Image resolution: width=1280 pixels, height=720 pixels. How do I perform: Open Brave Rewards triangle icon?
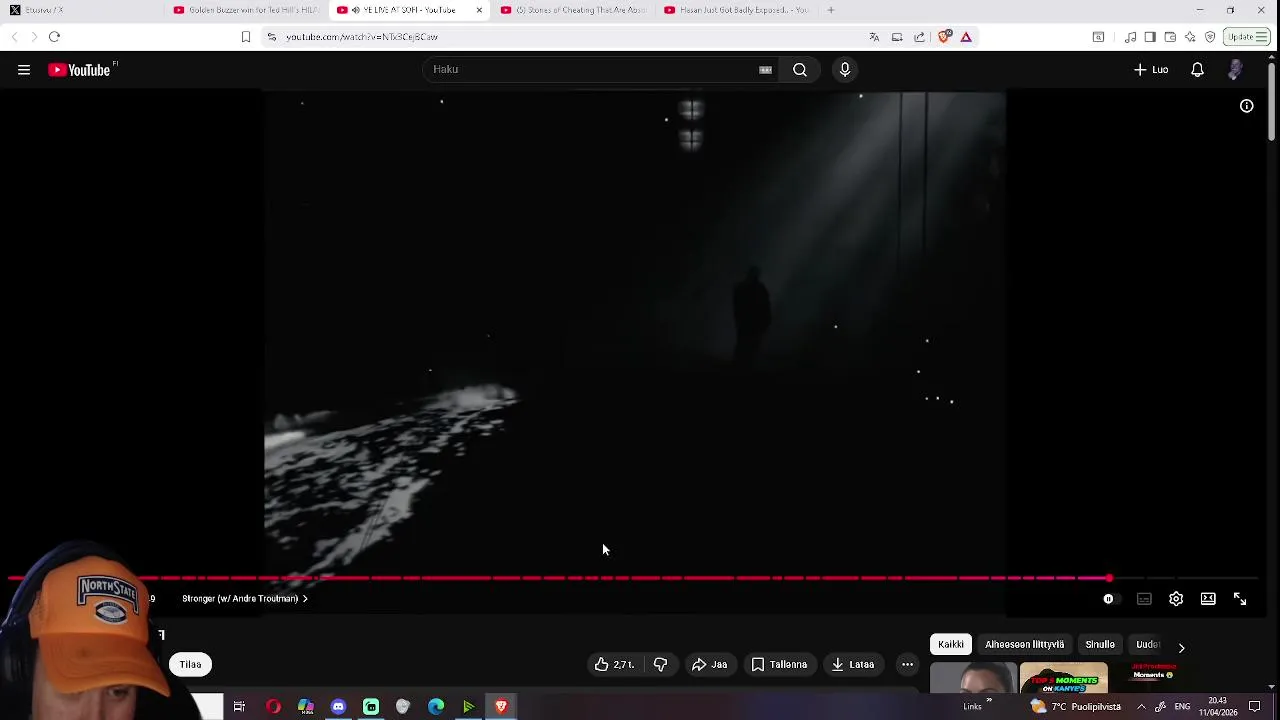[966, 37]
